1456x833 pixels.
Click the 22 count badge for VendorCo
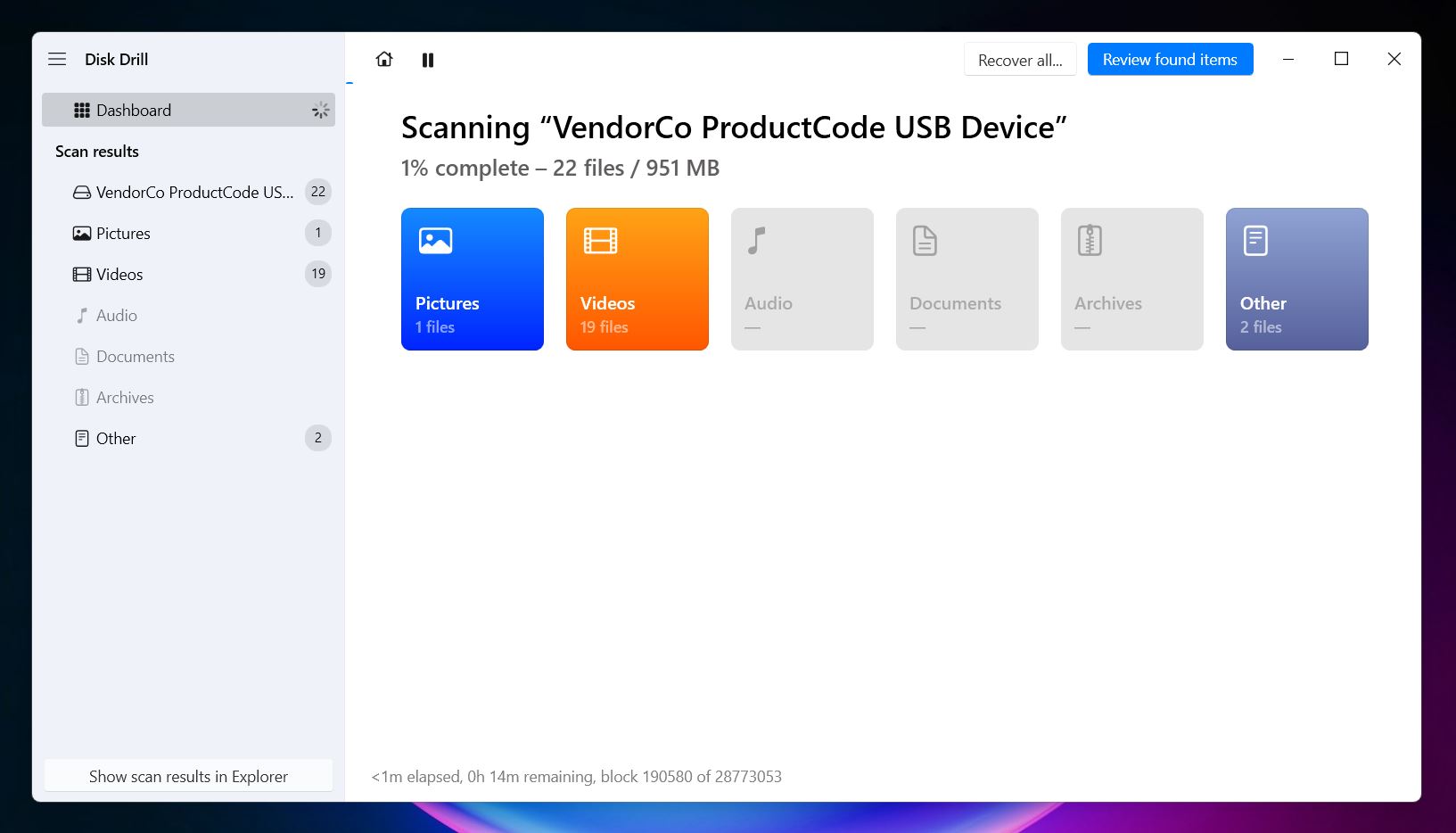pyautogui.click(x=318, y=192)
